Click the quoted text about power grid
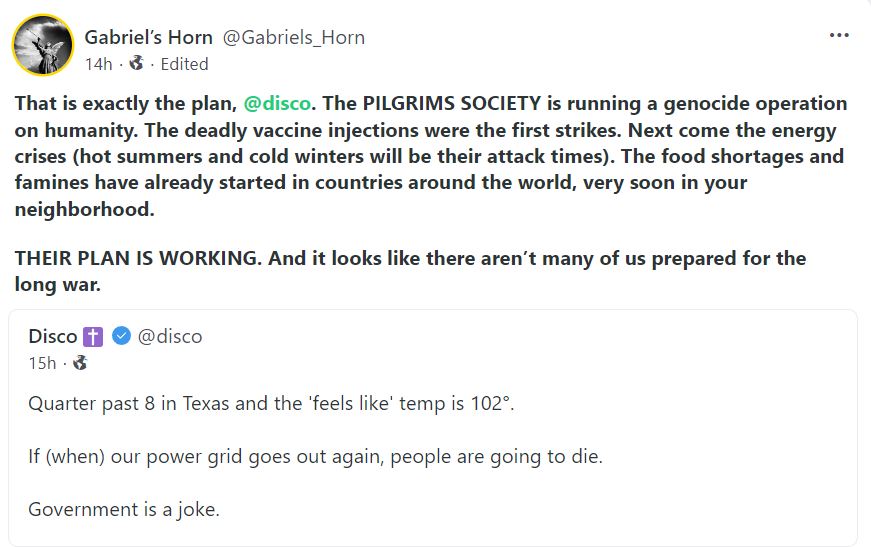Viewport: 871px width, 547px height. (316, 456)
